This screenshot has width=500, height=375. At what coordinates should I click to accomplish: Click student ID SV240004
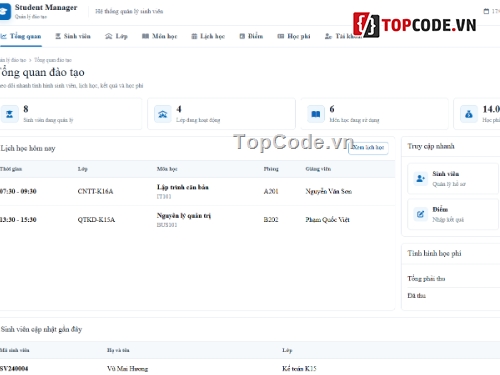point(14,369)
